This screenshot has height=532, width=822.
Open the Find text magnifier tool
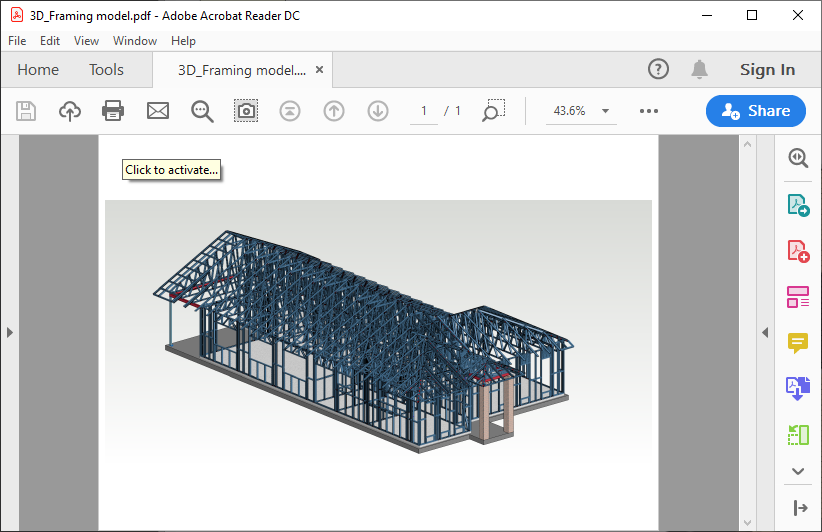pos(202,111)
